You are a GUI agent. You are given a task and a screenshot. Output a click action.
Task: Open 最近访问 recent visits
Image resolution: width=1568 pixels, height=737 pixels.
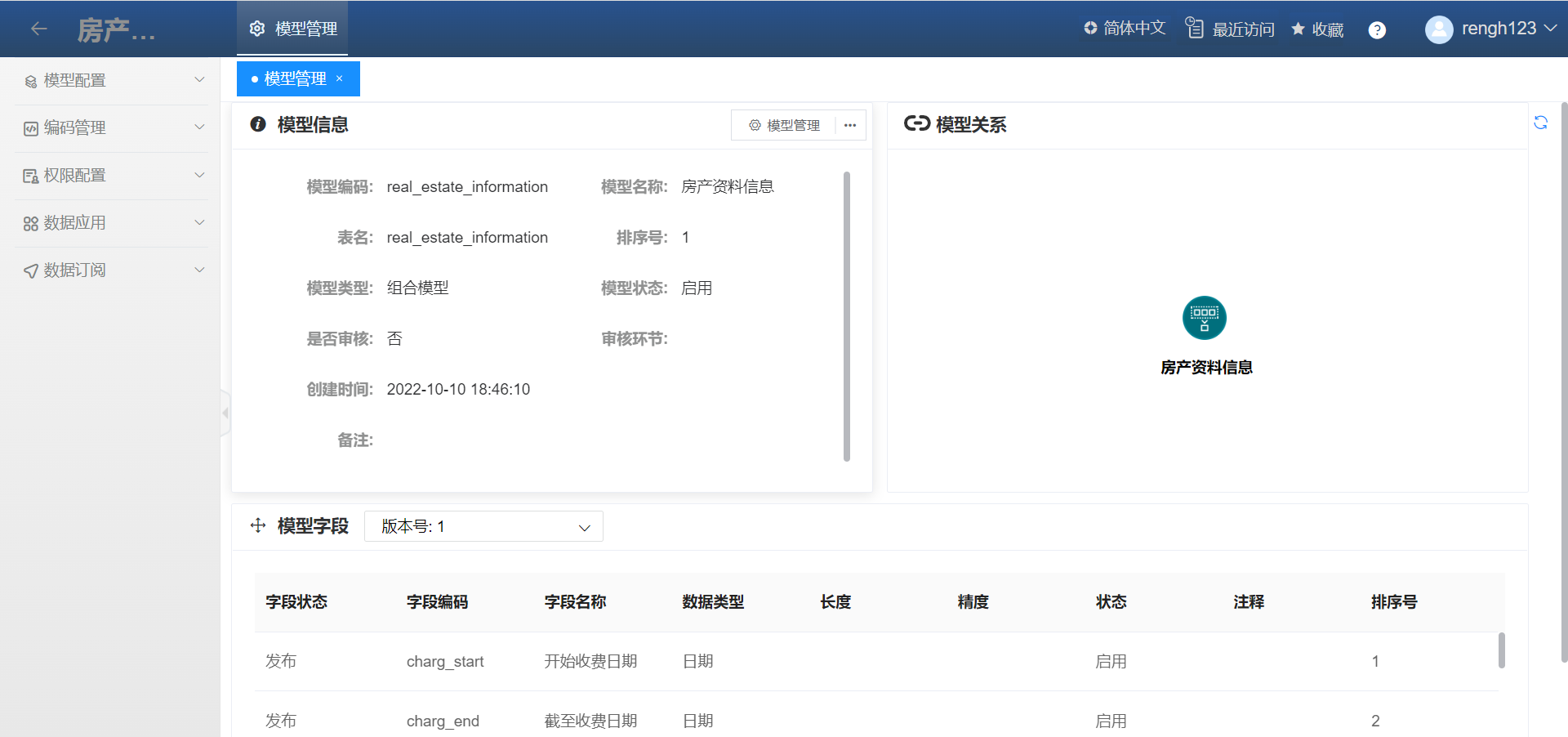click(1230, 29)
